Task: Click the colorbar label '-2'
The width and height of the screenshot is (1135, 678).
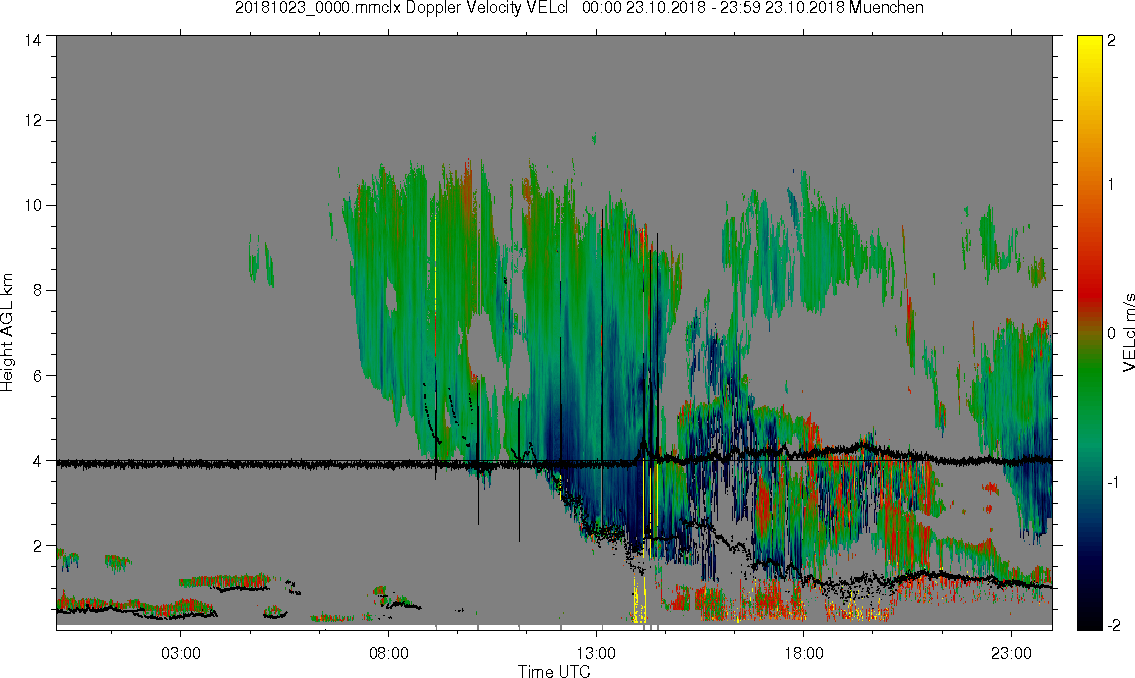Action: click(1113, 625)
